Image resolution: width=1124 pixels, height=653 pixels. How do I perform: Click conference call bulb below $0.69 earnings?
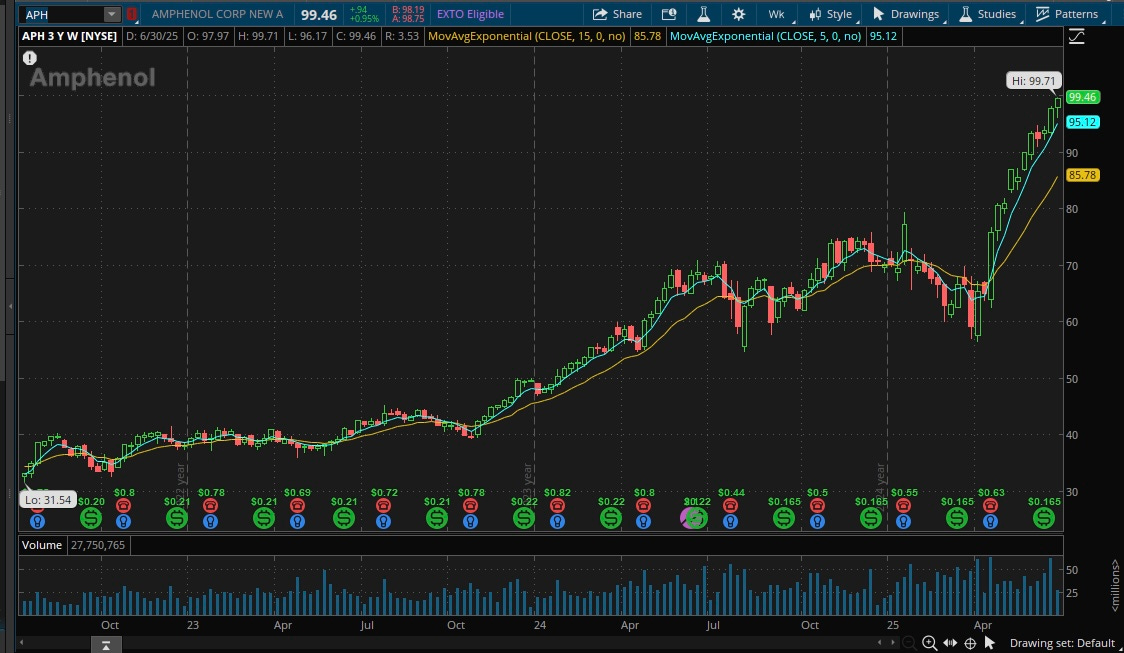pos(297,522)
